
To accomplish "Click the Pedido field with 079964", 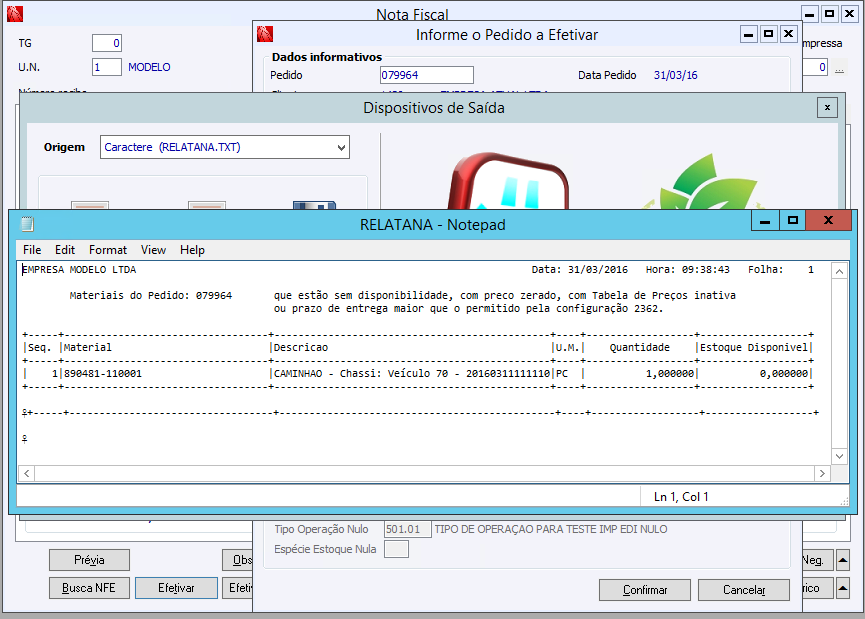I will [426, 75].
